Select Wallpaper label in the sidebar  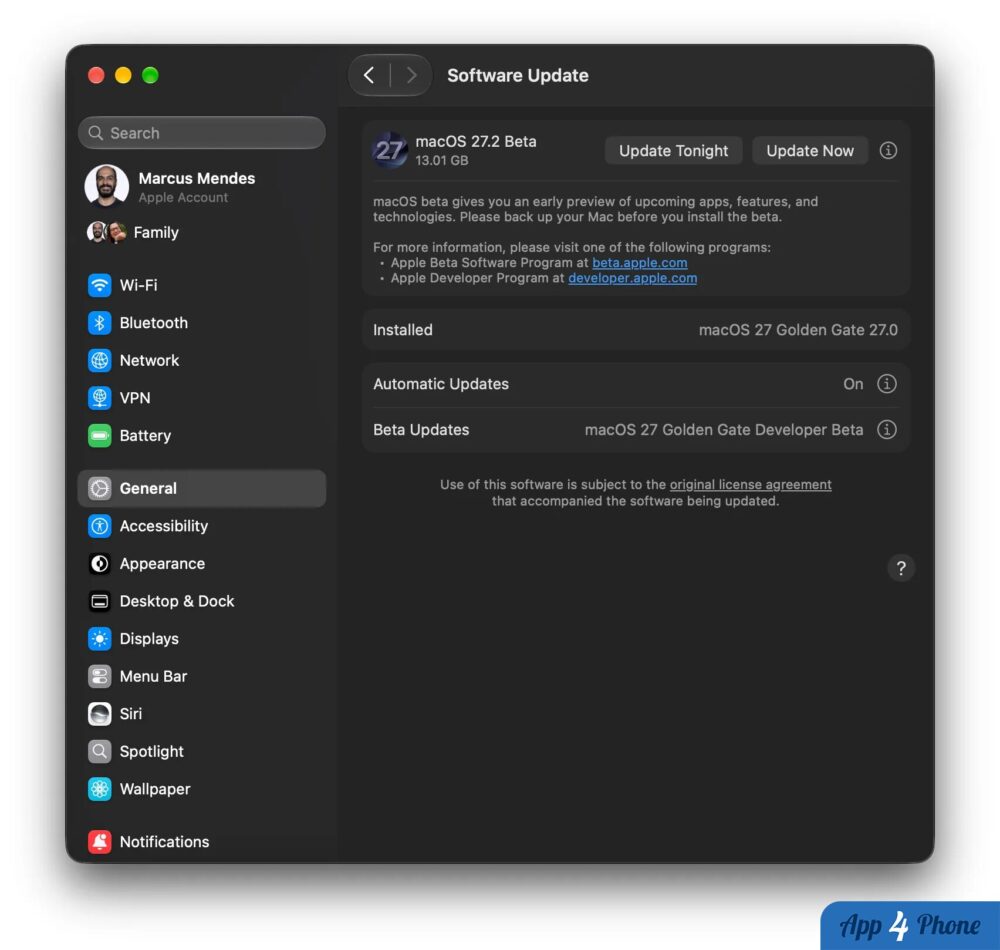pos(155,789)
